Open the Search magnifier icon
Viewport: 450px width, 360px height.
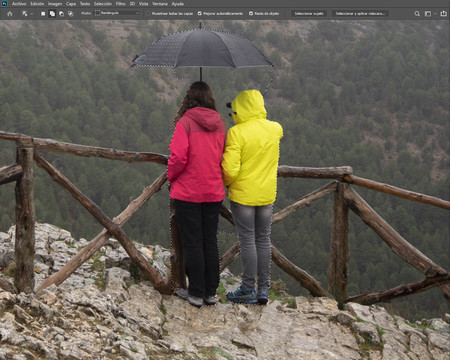417,14
